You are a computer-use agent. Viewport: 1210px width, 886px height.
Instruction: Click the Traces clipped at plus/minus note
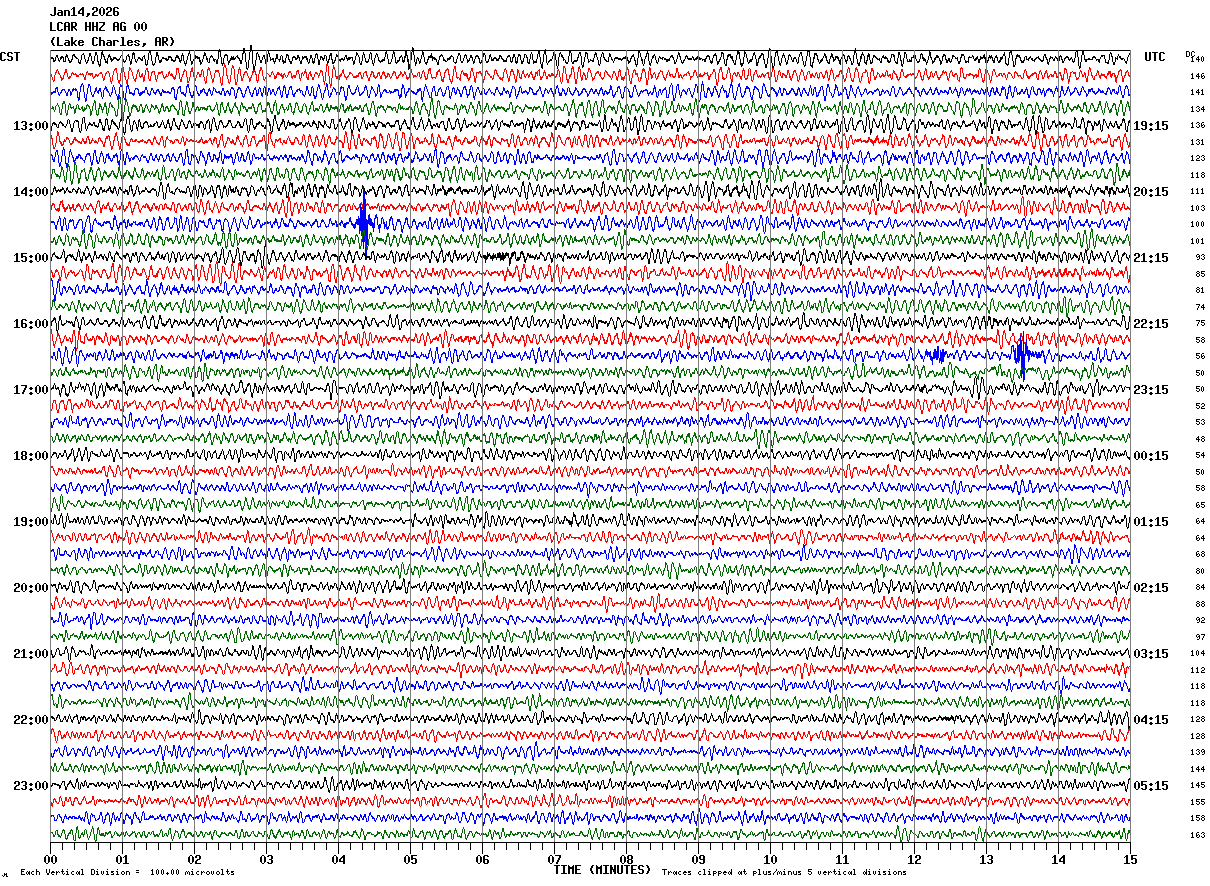pos(784,872)
